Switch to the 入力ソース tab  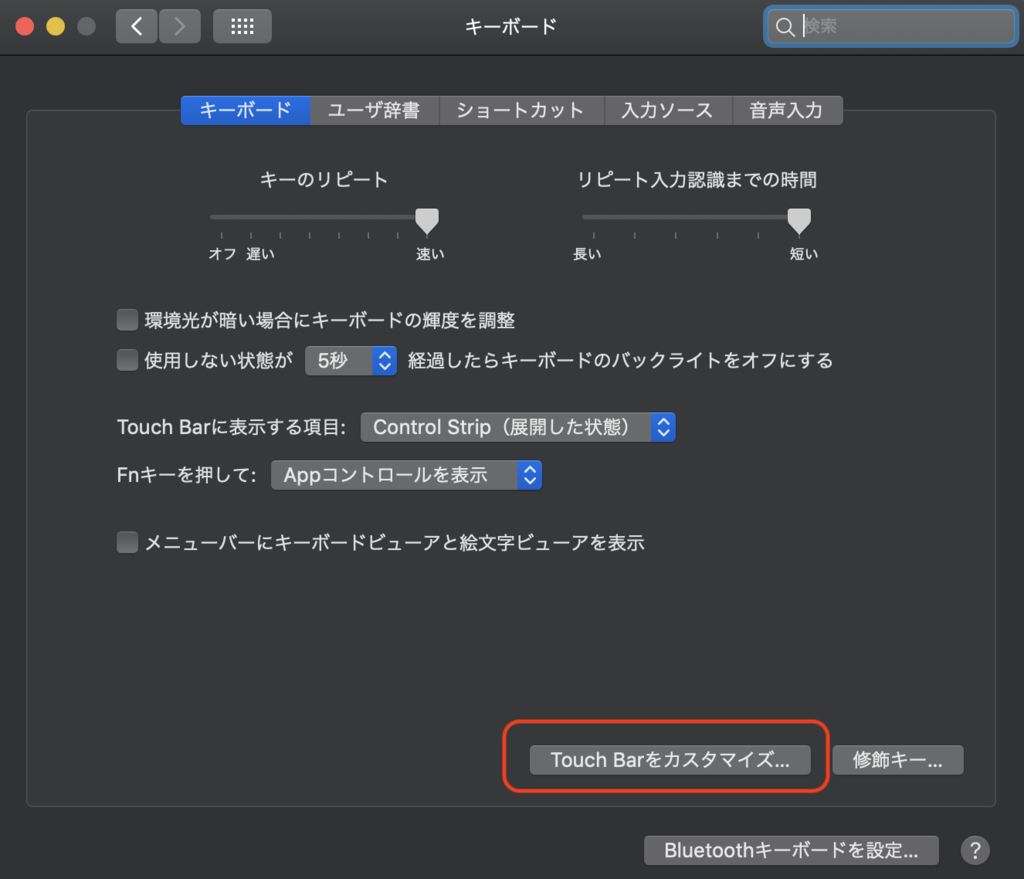[667, 110]
